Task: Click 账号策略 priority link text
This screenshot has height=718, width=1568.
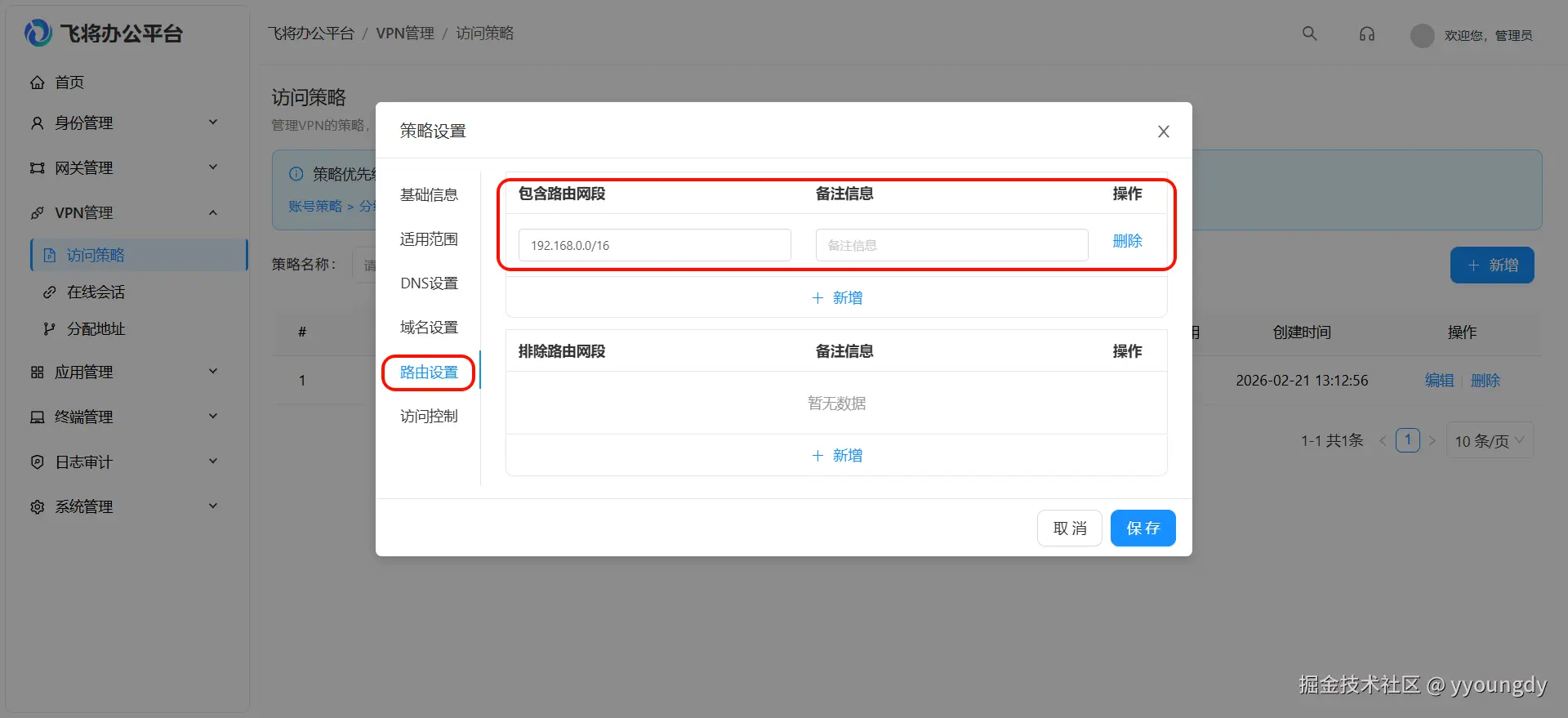Action: tap(315, 206)
